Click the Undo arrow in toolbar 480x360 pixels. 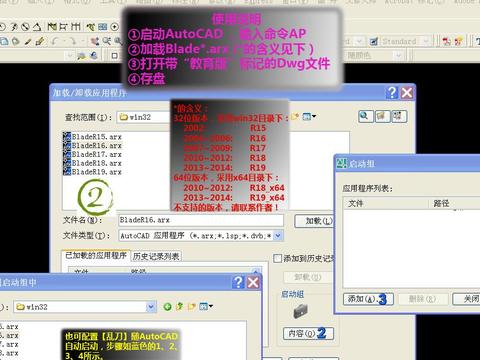click(x=56, y=42)
